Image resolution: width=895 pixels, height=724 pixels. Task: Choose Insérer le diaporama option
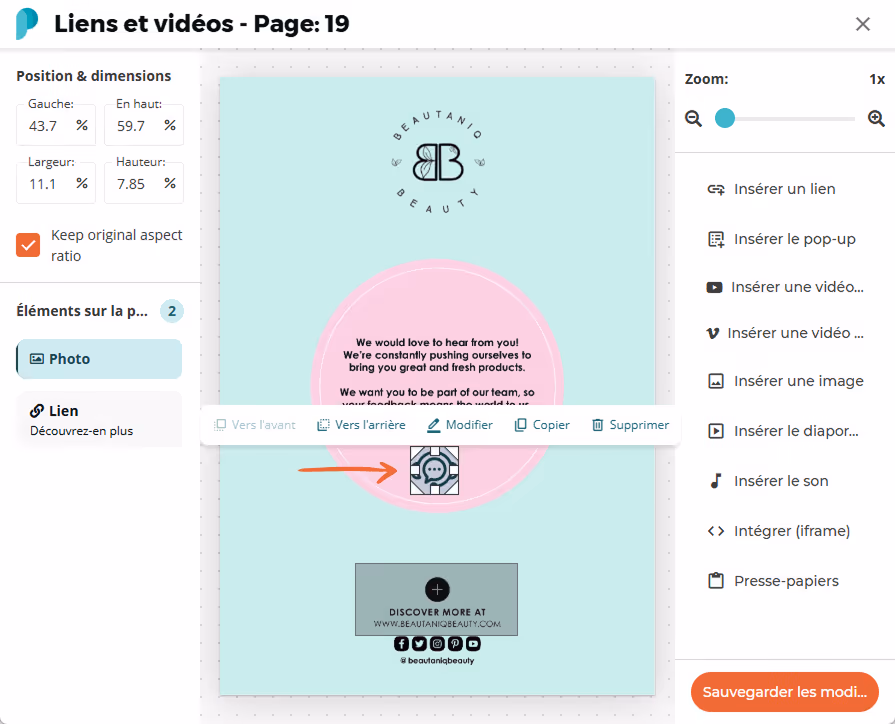(x=783, y=431)
